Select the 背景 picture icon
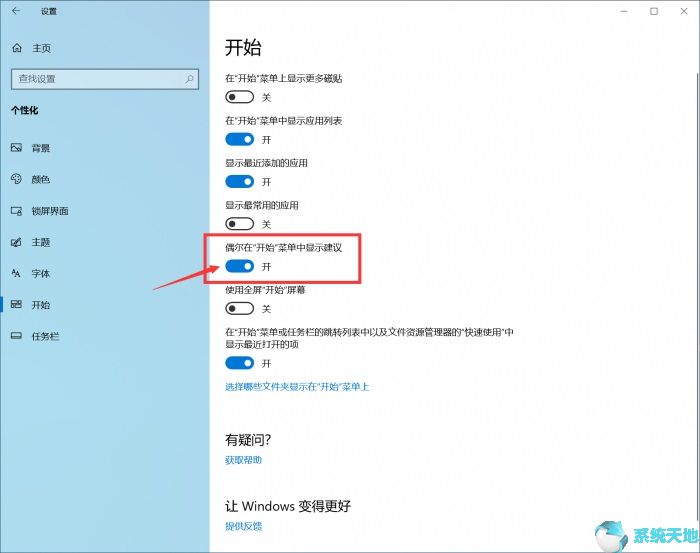This screenshot has height=553, width=700. 16,148
